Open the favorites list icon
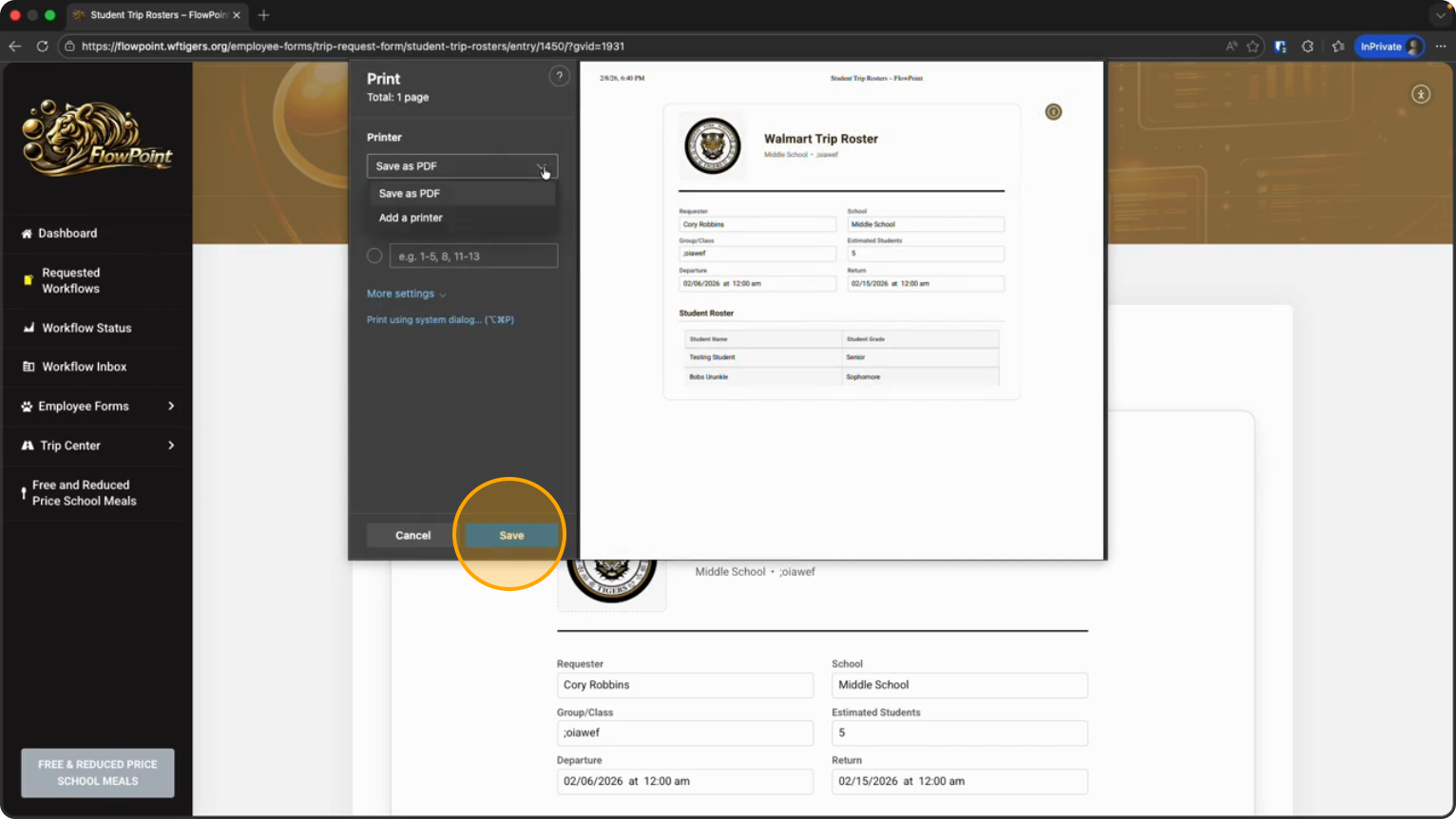Image resolution: width=1456 pixels, height=819 pixels. [x=1338, y=46]
